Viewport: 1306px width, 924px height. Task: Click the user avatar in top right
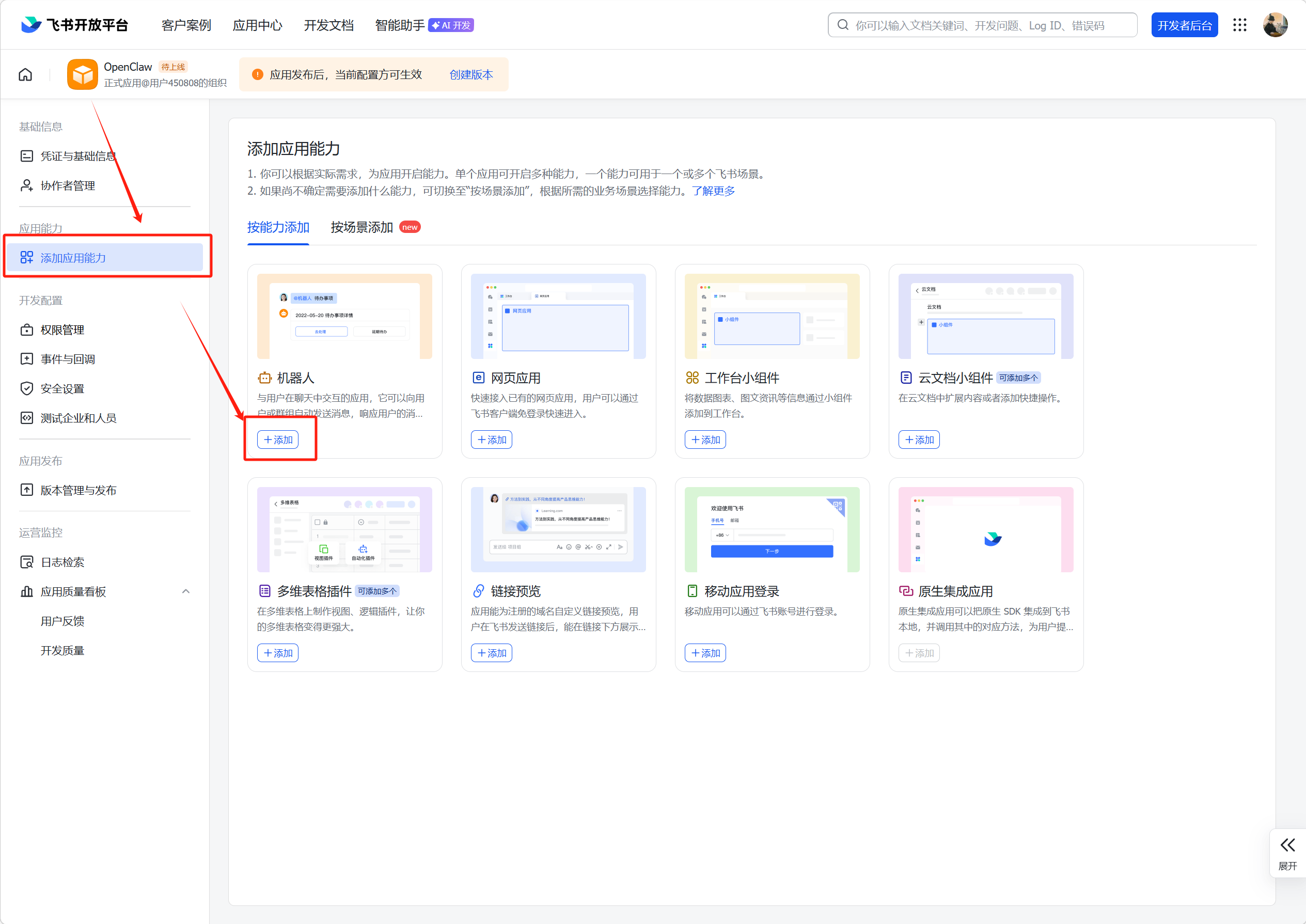pyautogui.click(x=1274, y=25)
